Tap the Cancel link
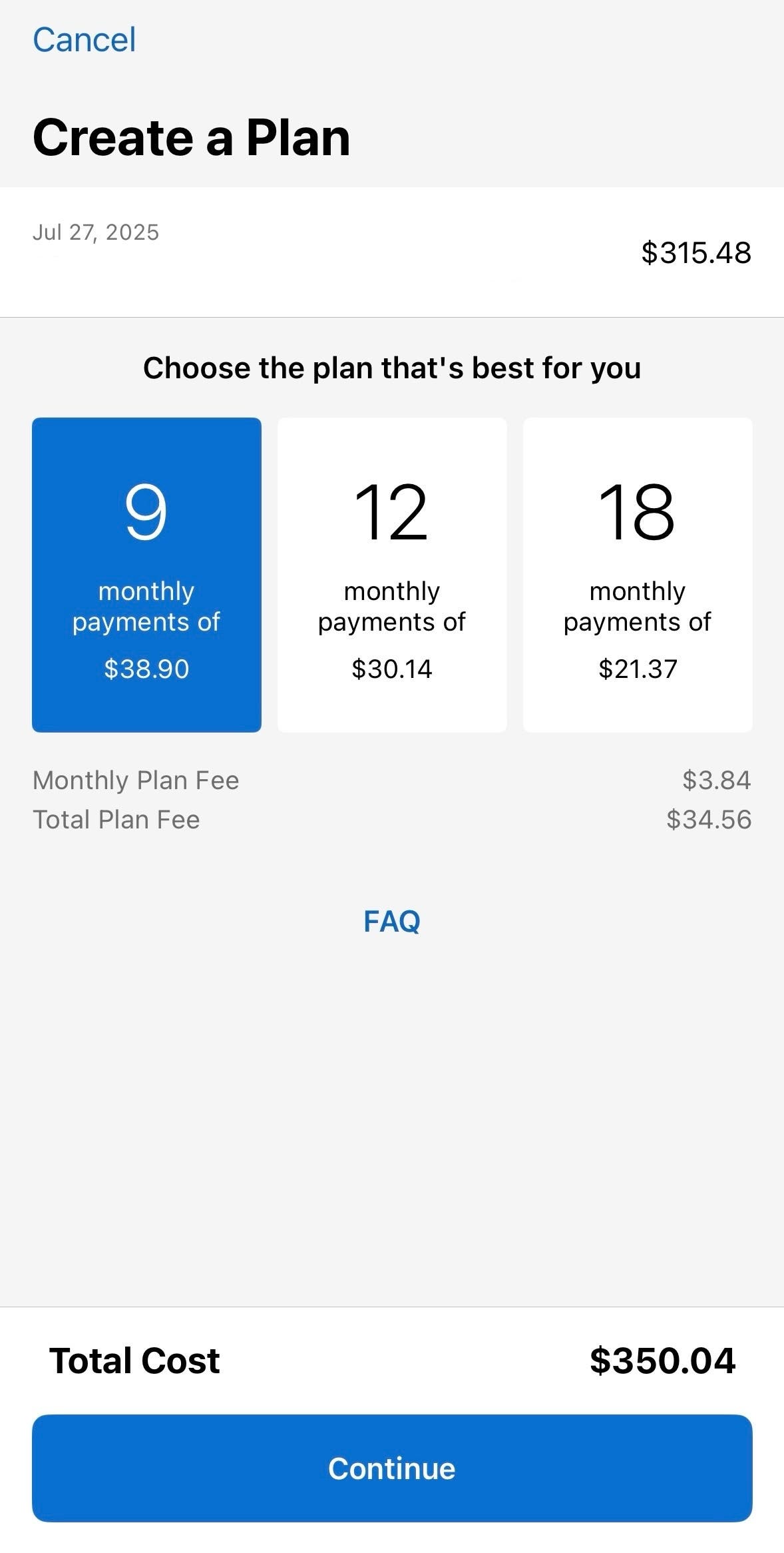The height and width of the screenshot is (1553, 784). click(x=85, y=40)
